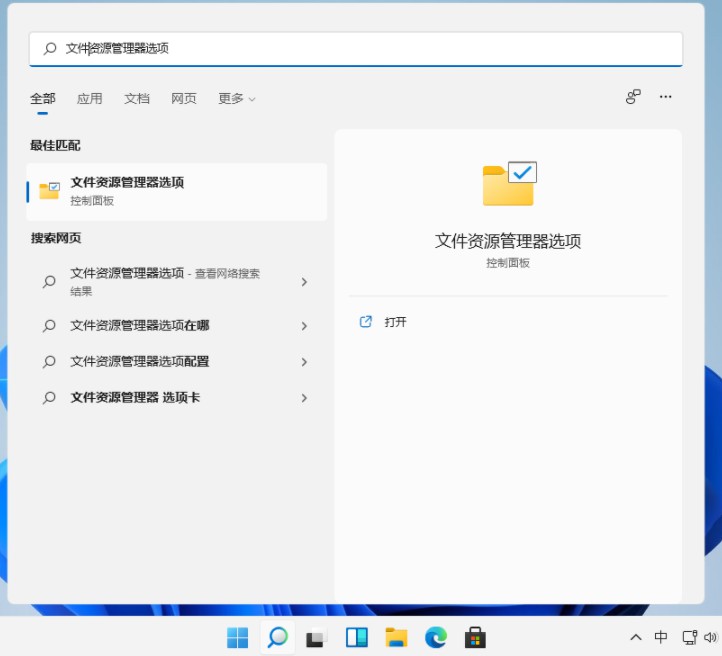Open the search account/feedback icon
The width and height of the screenshot is (722, 656).
(633, 97)
